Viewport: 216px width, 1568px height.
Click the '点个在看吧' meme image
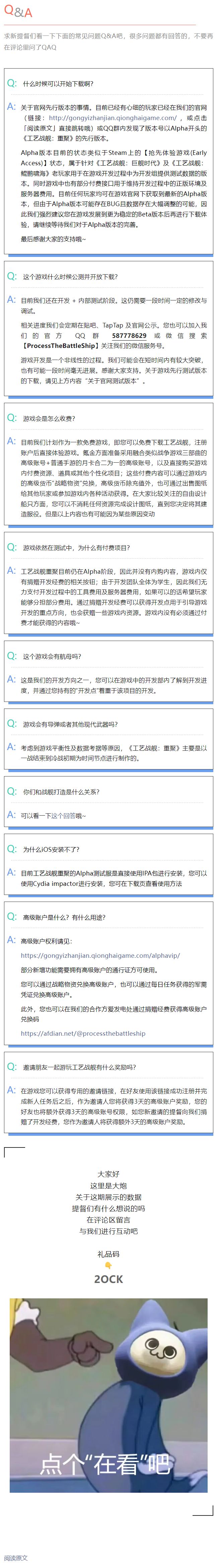(x=108, y=1394)
